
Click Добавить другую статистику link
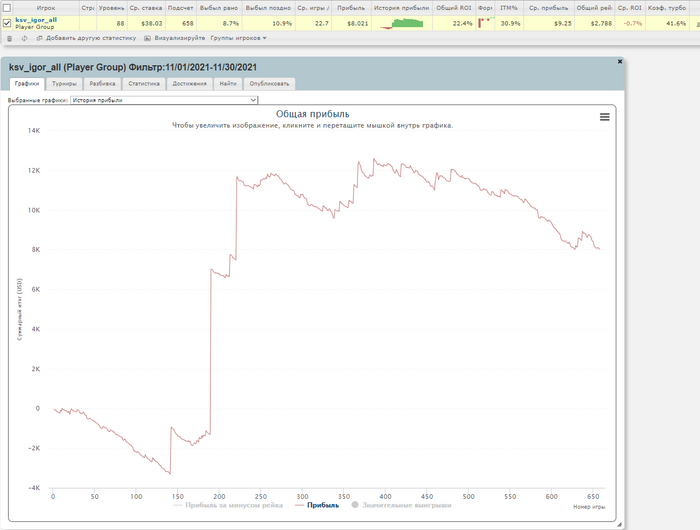point(86,38)
